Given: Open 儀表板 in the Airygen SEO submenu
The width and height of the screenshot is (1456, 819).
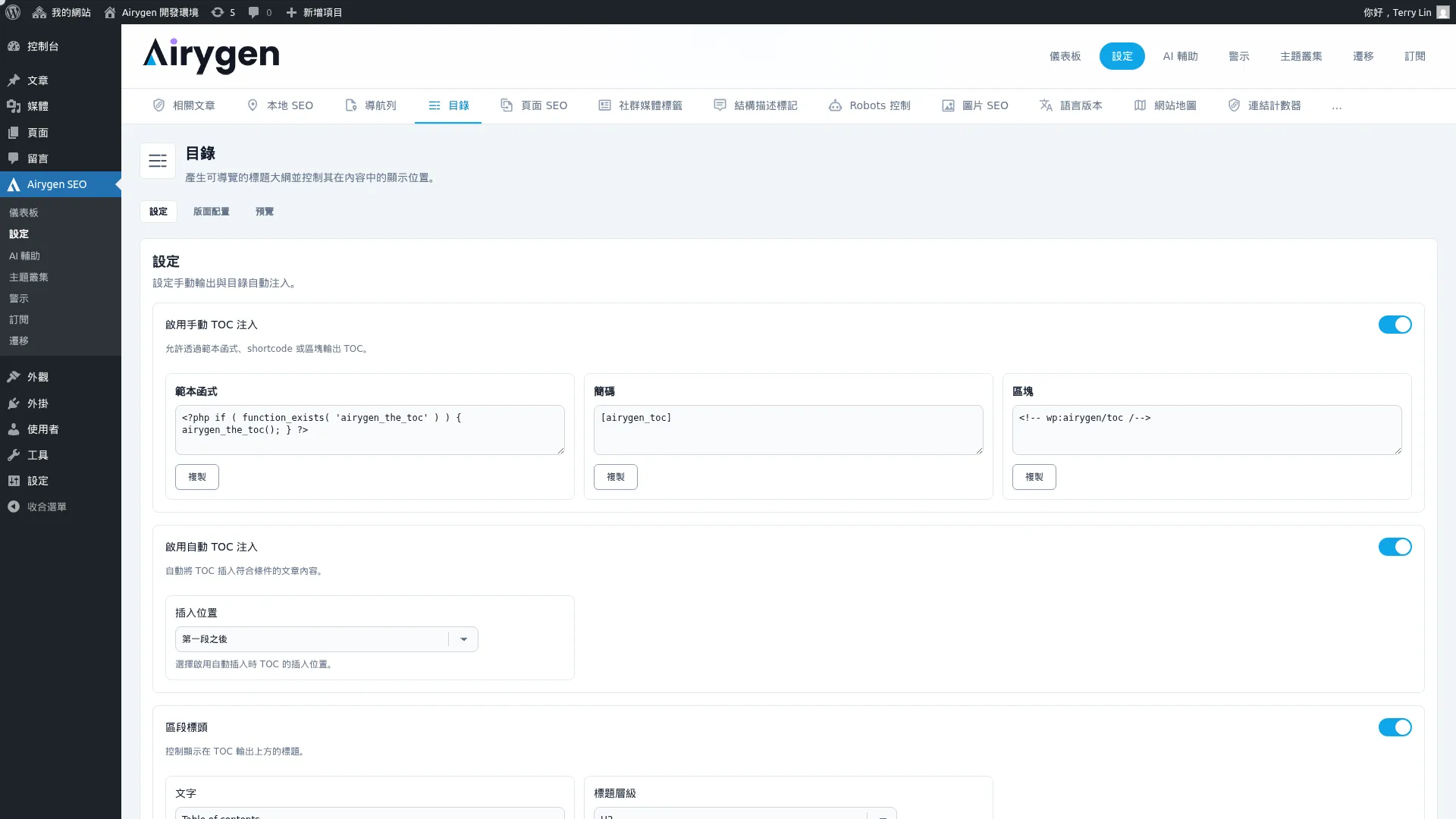Looking at the screenshot, I should click(24, 213).
